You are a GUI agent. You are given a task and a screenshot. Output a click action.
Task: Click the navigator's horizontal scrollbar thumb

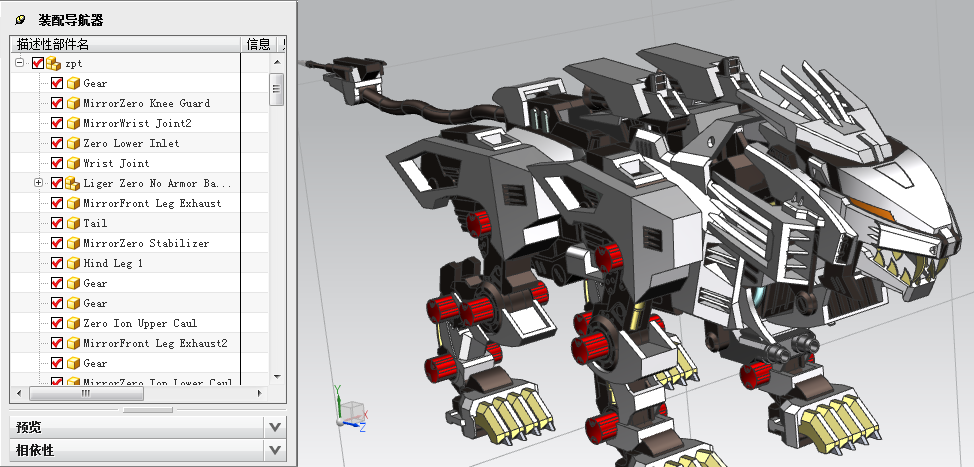point(85,393)
